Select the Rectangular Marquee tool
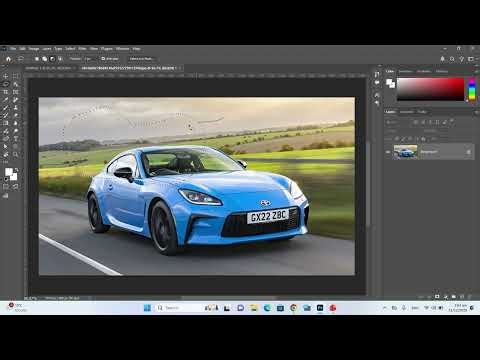480x360 pixels. click(15, 76)
